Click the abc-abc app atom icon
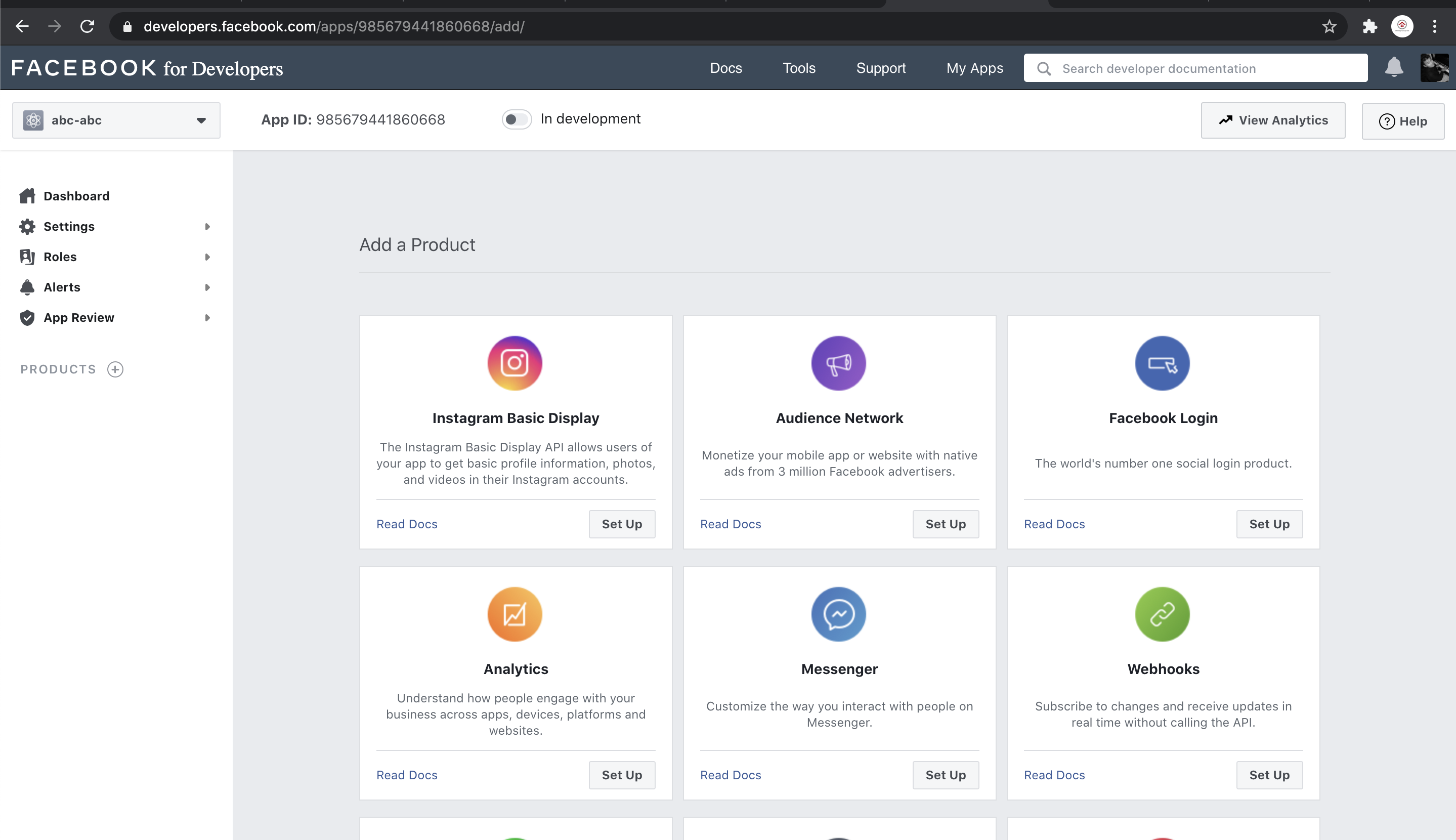The image size is (1456, 840). (33, 120)
